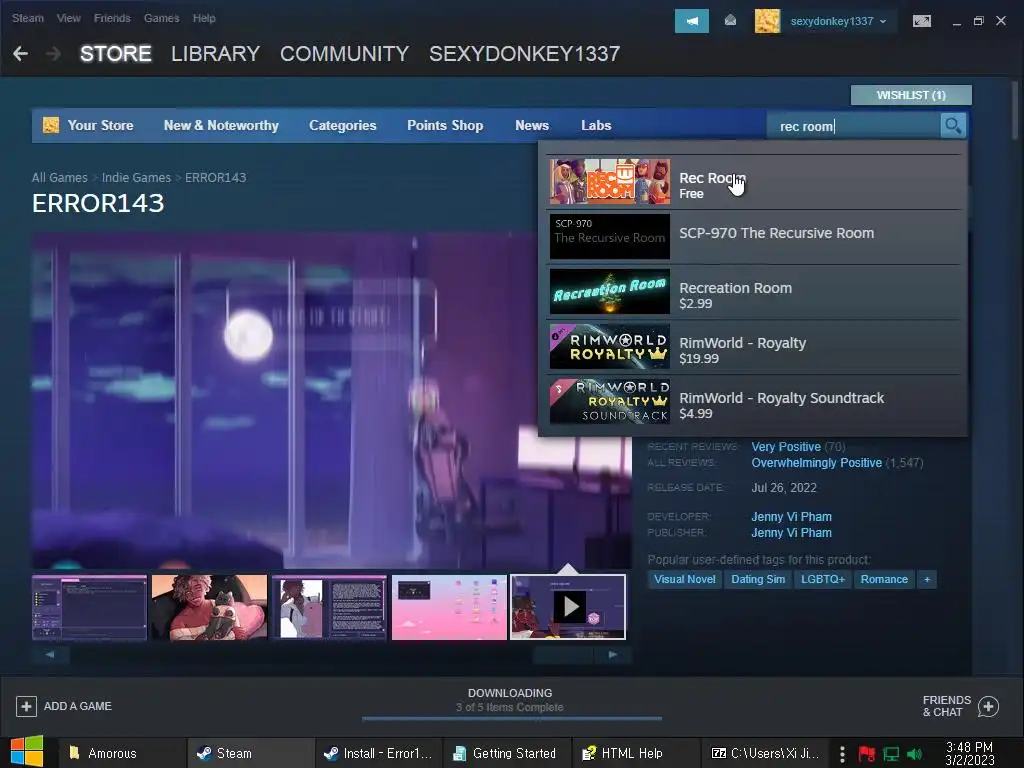Select Recreation Room $2.99 result
This screenshot has height=768, width=1024.
coord(754,292)
